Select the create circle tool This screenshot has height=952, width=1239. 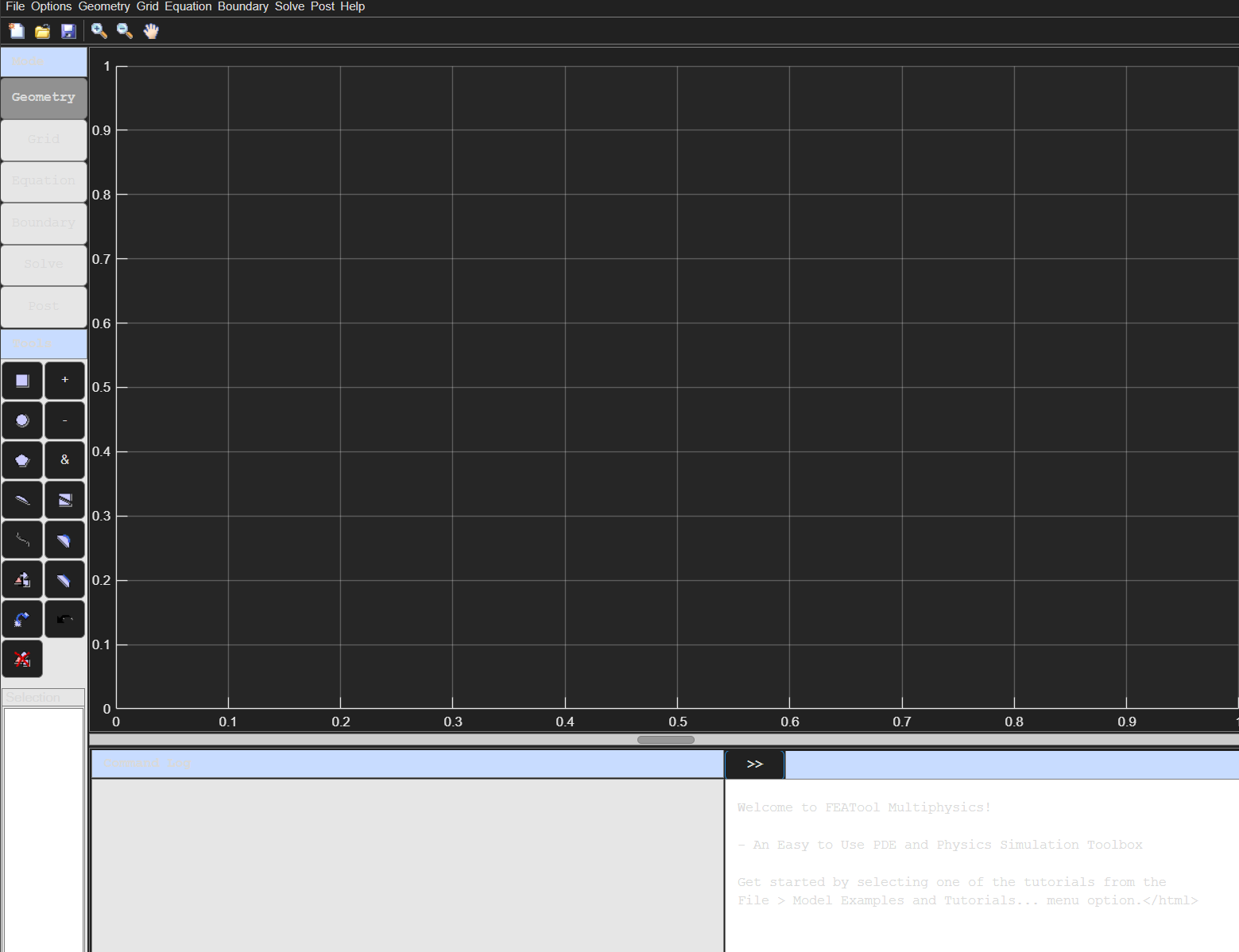click(22, 420)
